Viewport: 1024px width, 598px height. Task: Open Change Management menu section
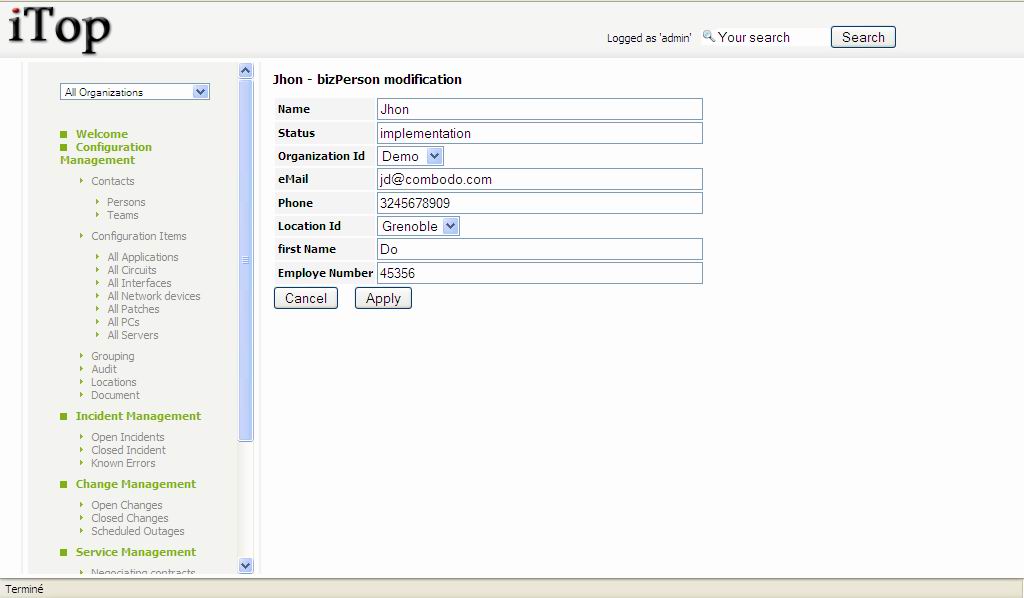[136, 484]
